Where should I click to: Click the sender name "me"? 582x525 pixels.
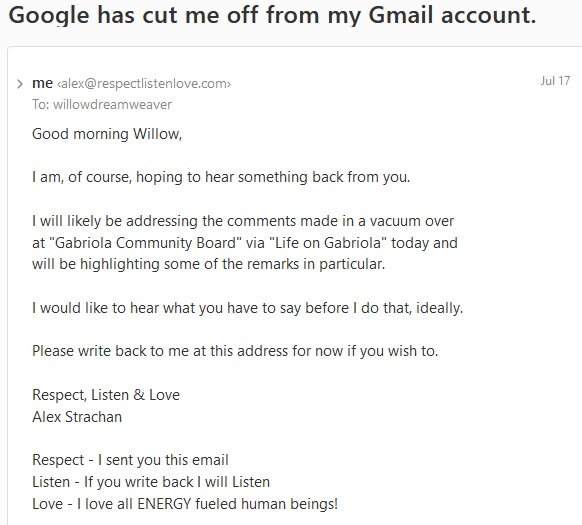(42, 83)
